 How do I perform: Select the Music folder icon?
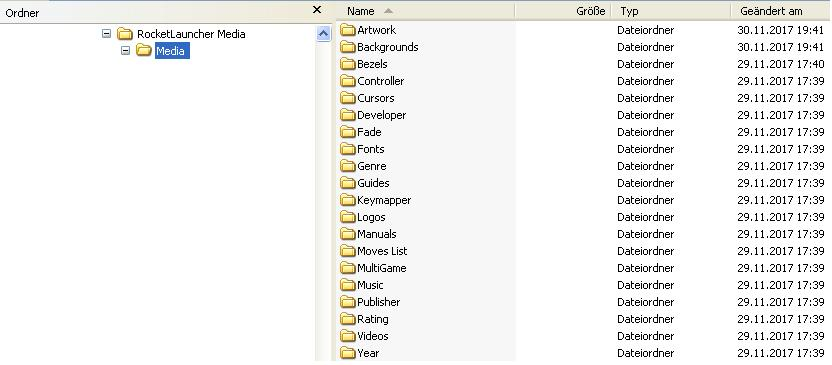coord(348,285)
